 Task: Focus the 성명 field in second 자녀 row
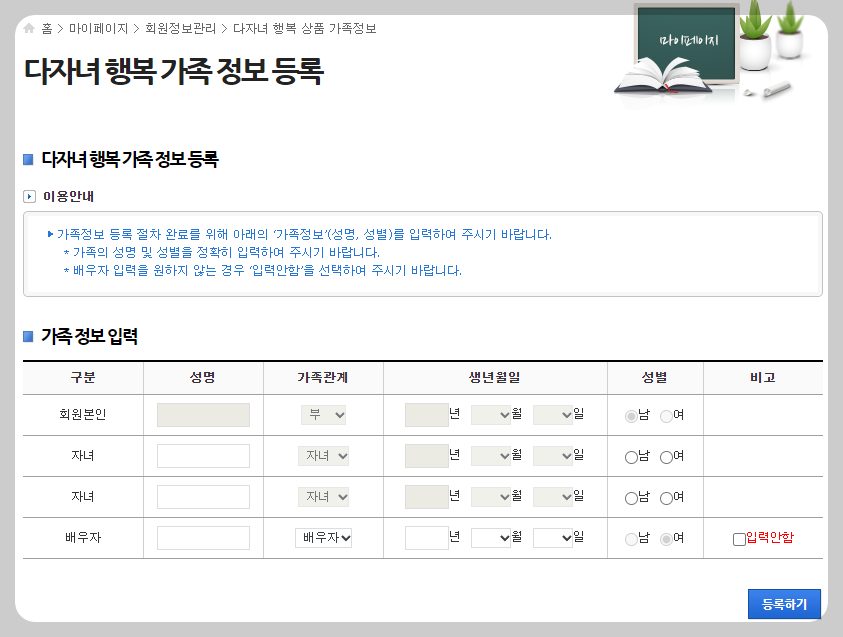click(x=203, y=497)
